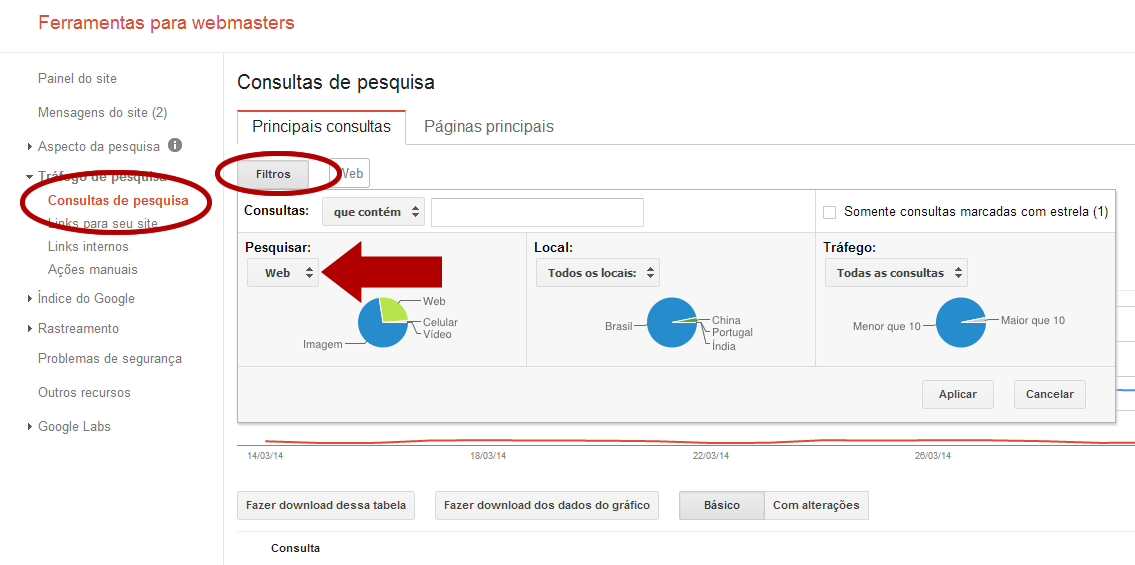Select the Principais consultas tab
Viewport: 1135px width, 565px height.
(x=321, y=127)
